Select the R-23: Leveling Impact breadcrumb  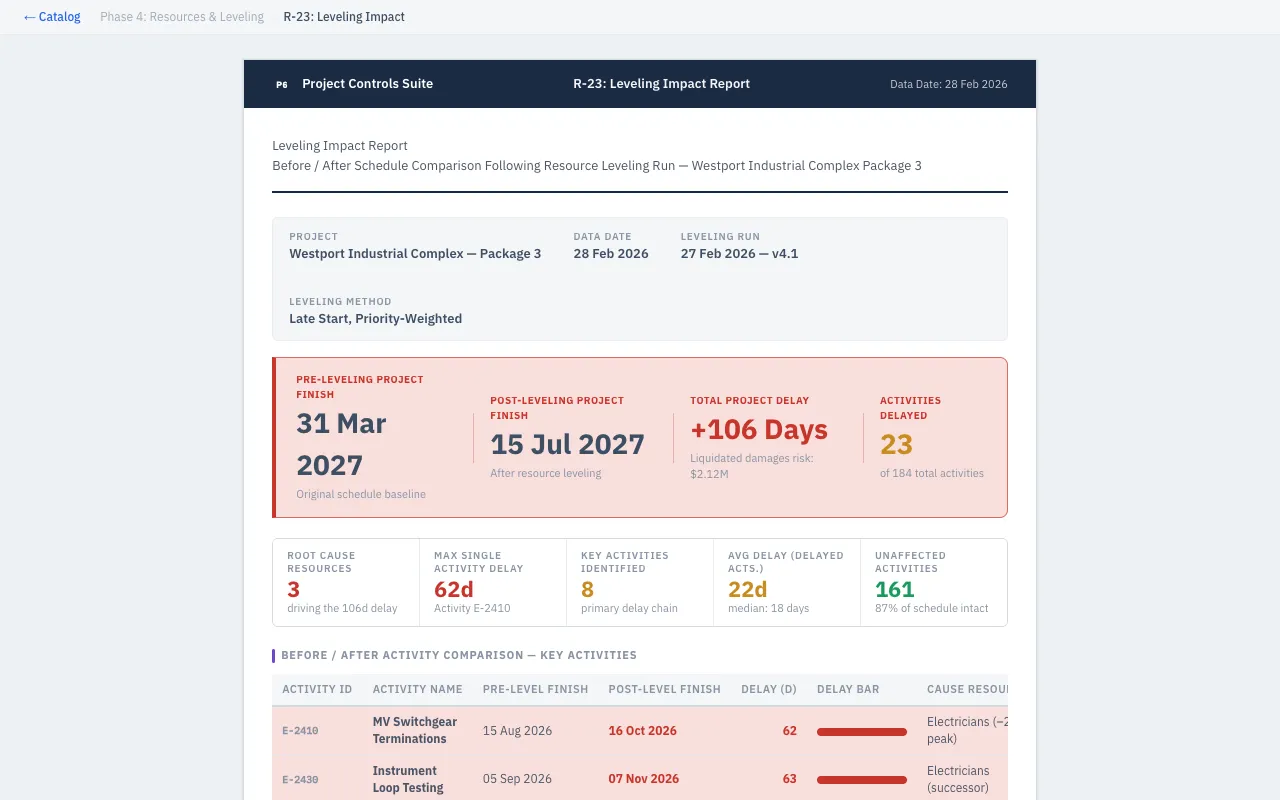click(344, 17)
